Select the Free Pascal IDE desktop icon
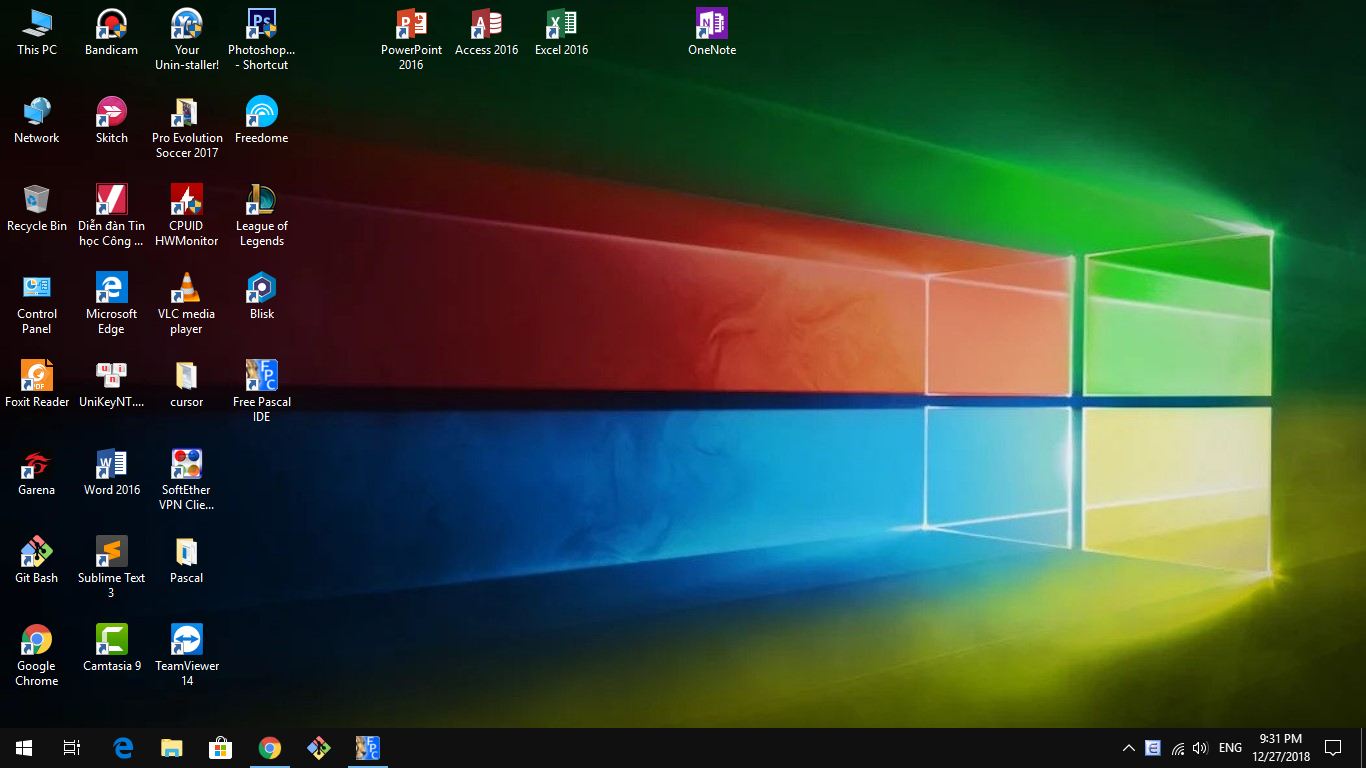Image resolution: width=1366 pixels, height=768 pixels. click(261, 392)
